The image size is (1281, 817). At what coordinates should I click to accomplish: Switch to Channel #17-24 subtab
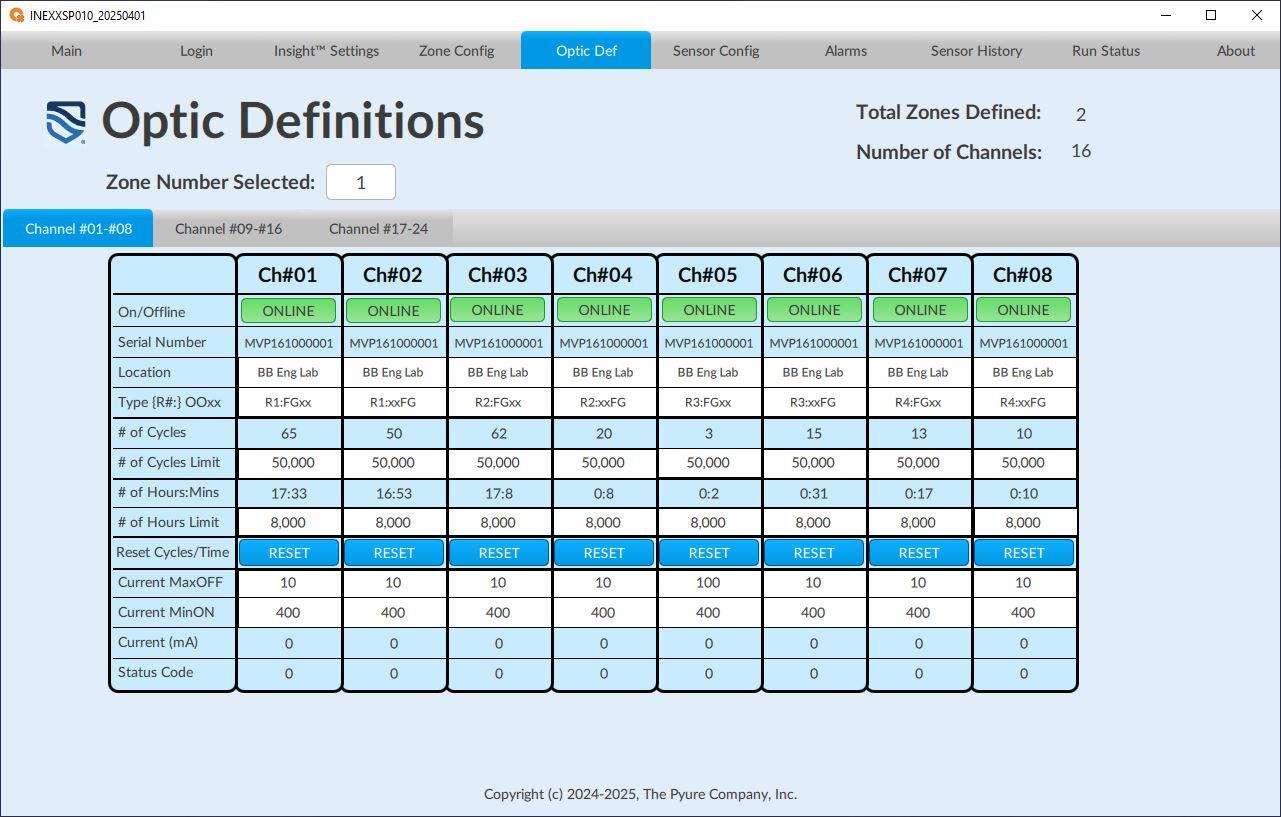[x=378, y=228]
